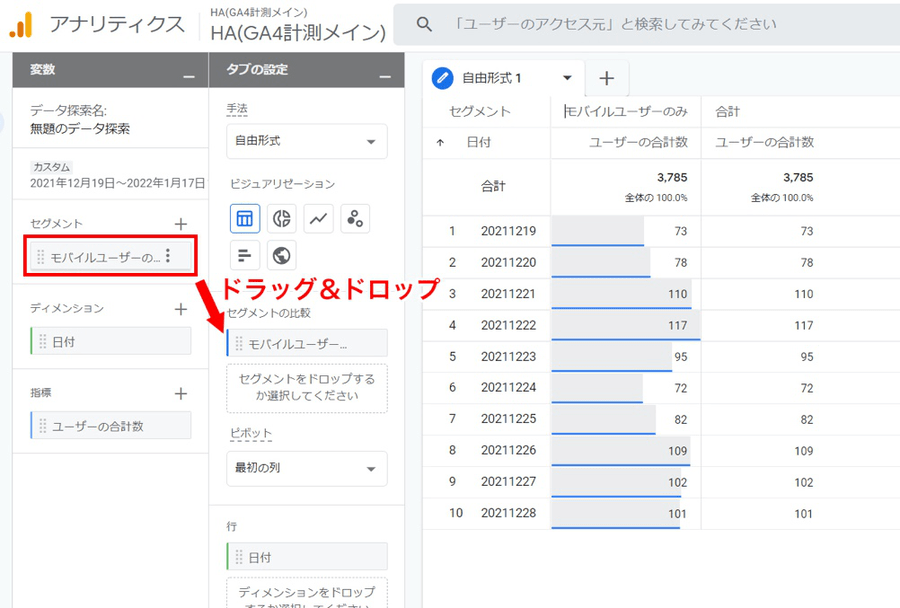Add a new tab with plus button
Screen dimensions: 900x608
tap(606, 78)
